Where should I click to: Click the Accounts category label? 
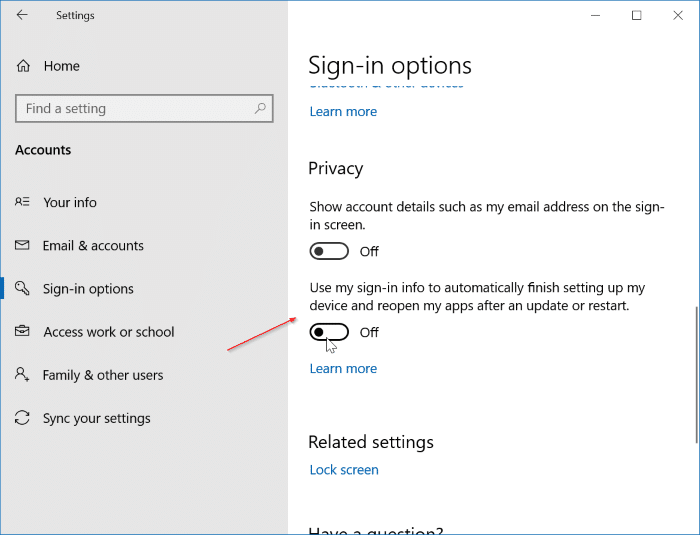click(43, 150)
